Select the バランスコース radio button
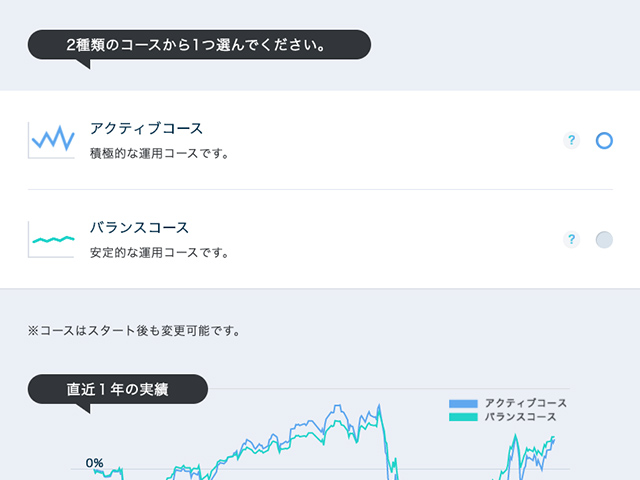640x480 pixels. (604, 239)
